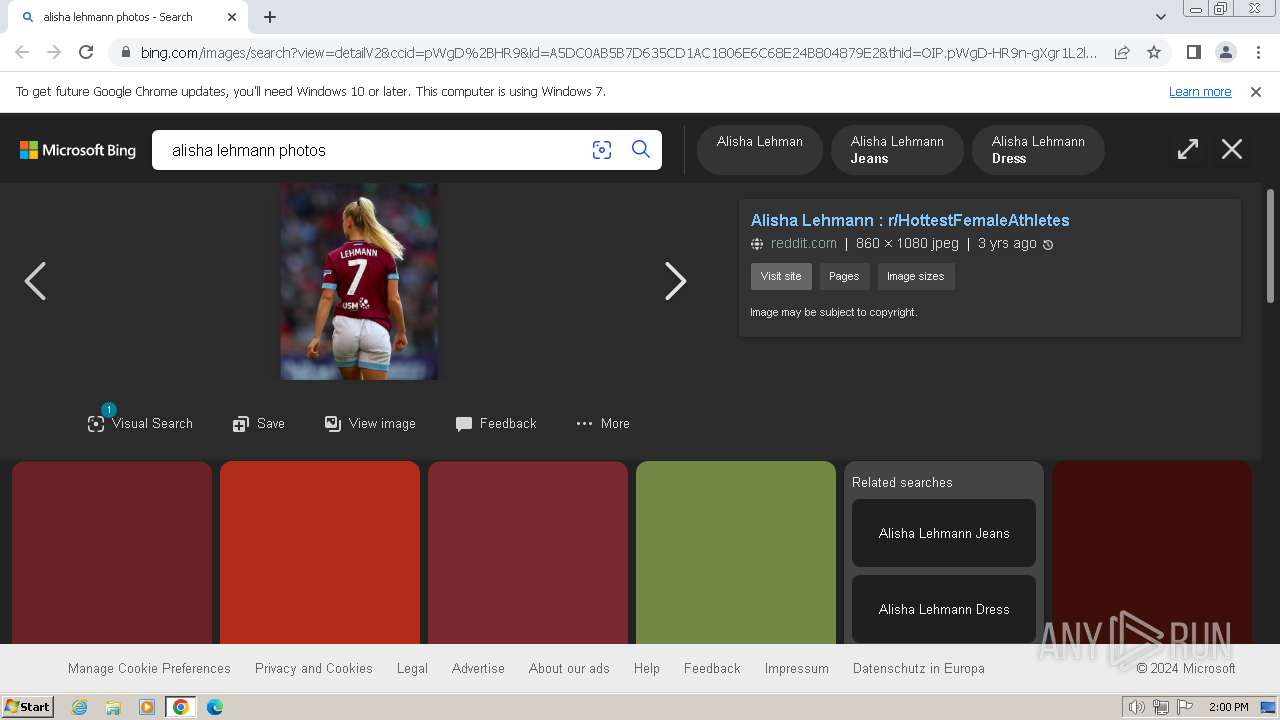Click View image
Viewport: 1280px width, 720px height.
pyautogui.click(x=370, y=423)
